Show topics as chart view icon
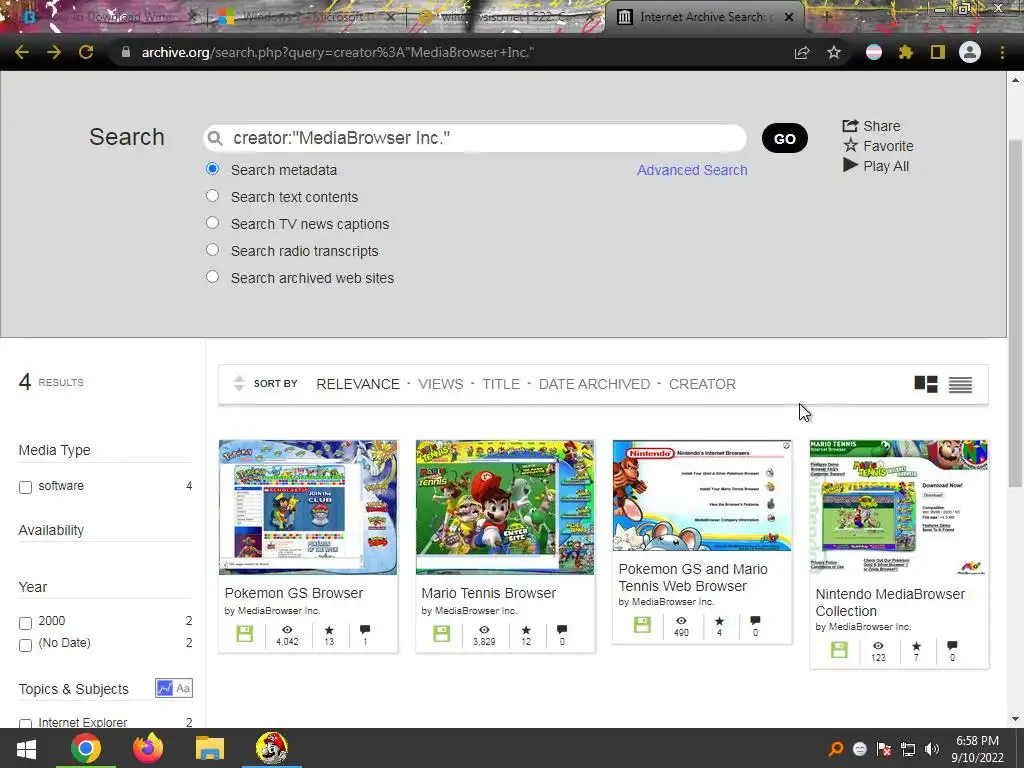Screen dimensions: 1024x768 click(x=165, y=688)
